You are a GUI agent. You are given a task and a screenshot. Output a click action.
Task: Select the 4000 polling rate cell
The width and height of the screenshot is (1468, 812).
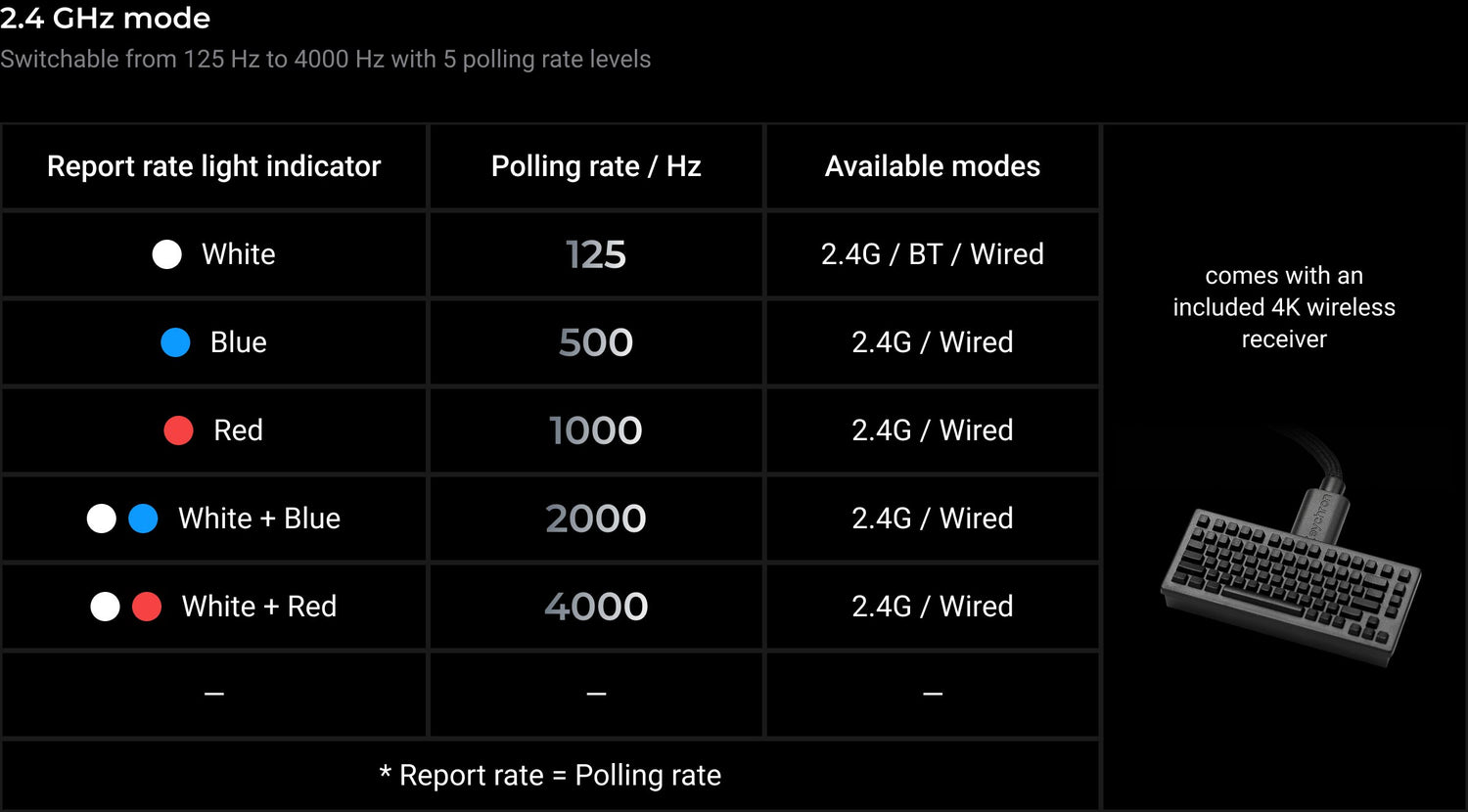[x=595, y=608]
